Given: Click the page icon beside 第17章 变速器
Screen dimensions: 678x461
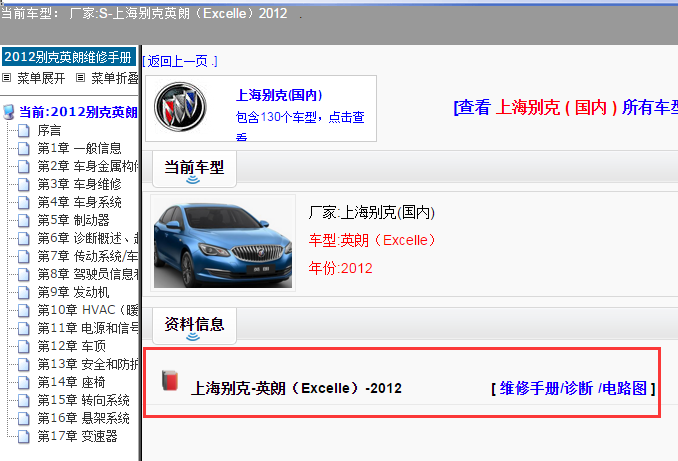Looking at the screenshot, I should click(x=24, y=437).
